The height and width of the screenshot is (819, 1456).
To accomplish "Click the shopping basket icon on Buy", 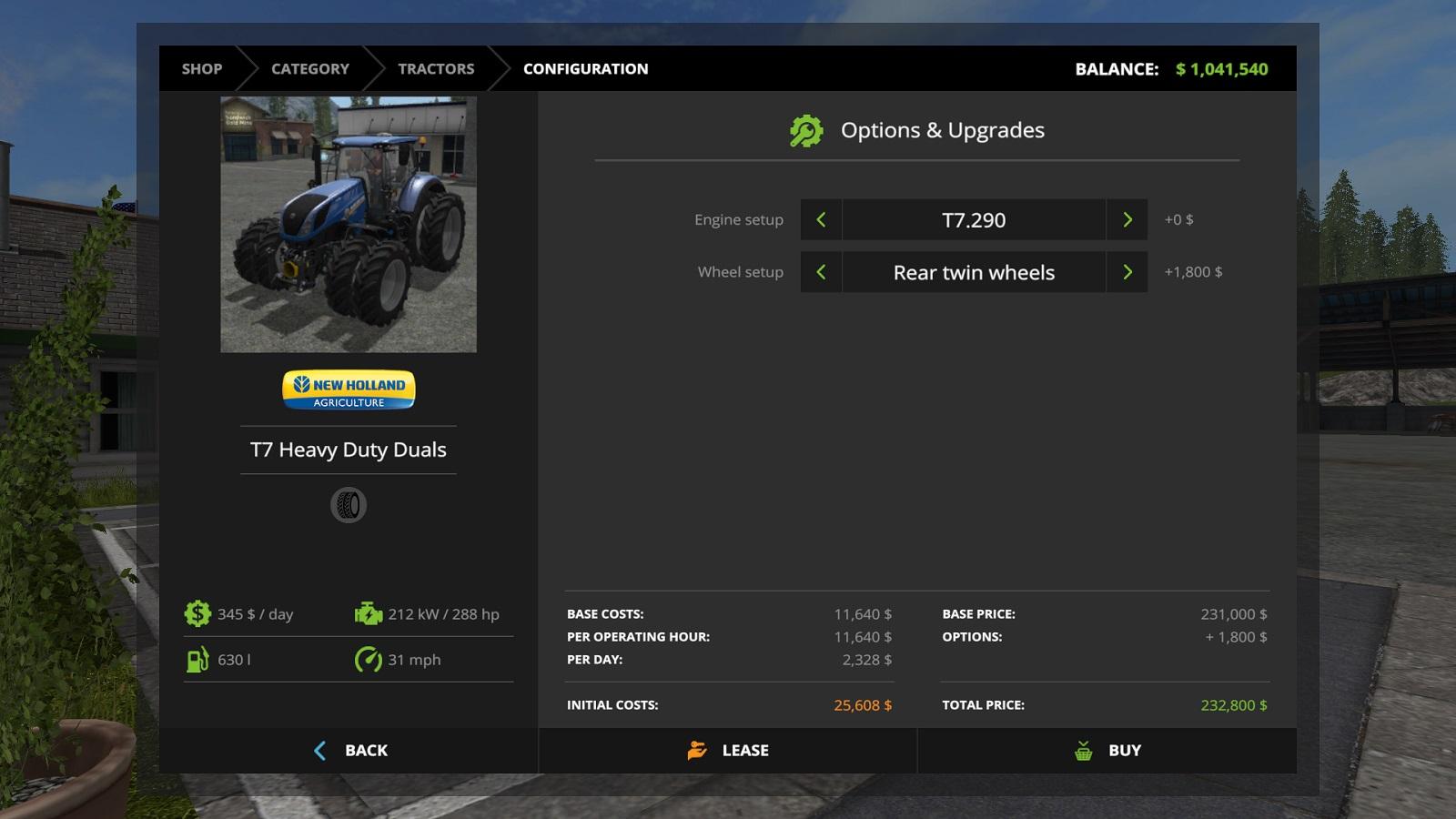I will pyautogui.click(x=1083, y=751).
